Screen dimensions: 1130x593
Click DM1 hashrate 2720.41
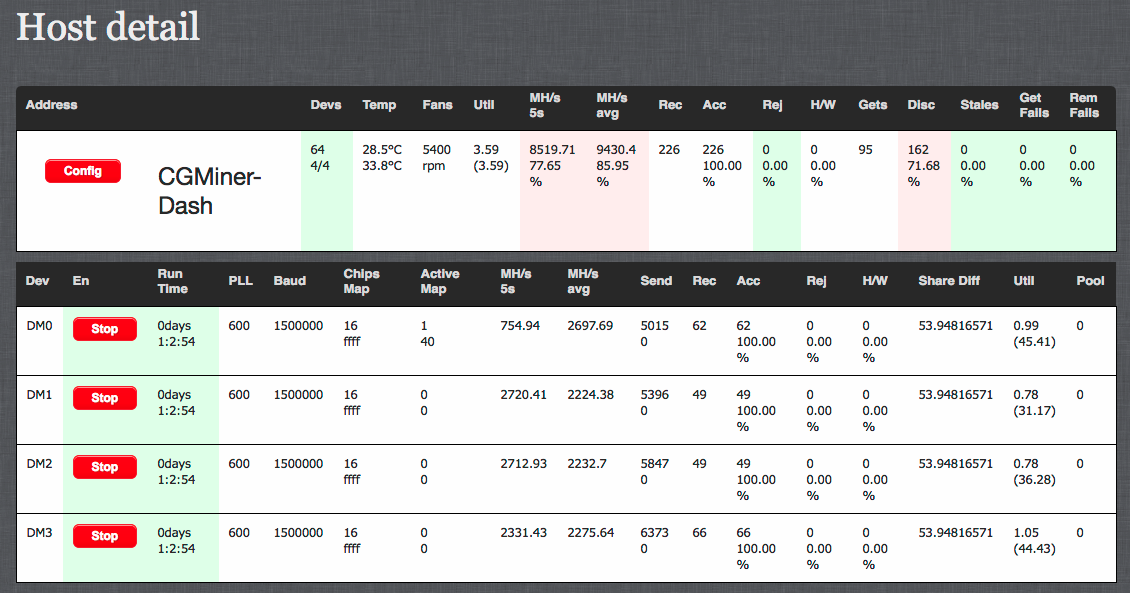(x=524, y=395)
